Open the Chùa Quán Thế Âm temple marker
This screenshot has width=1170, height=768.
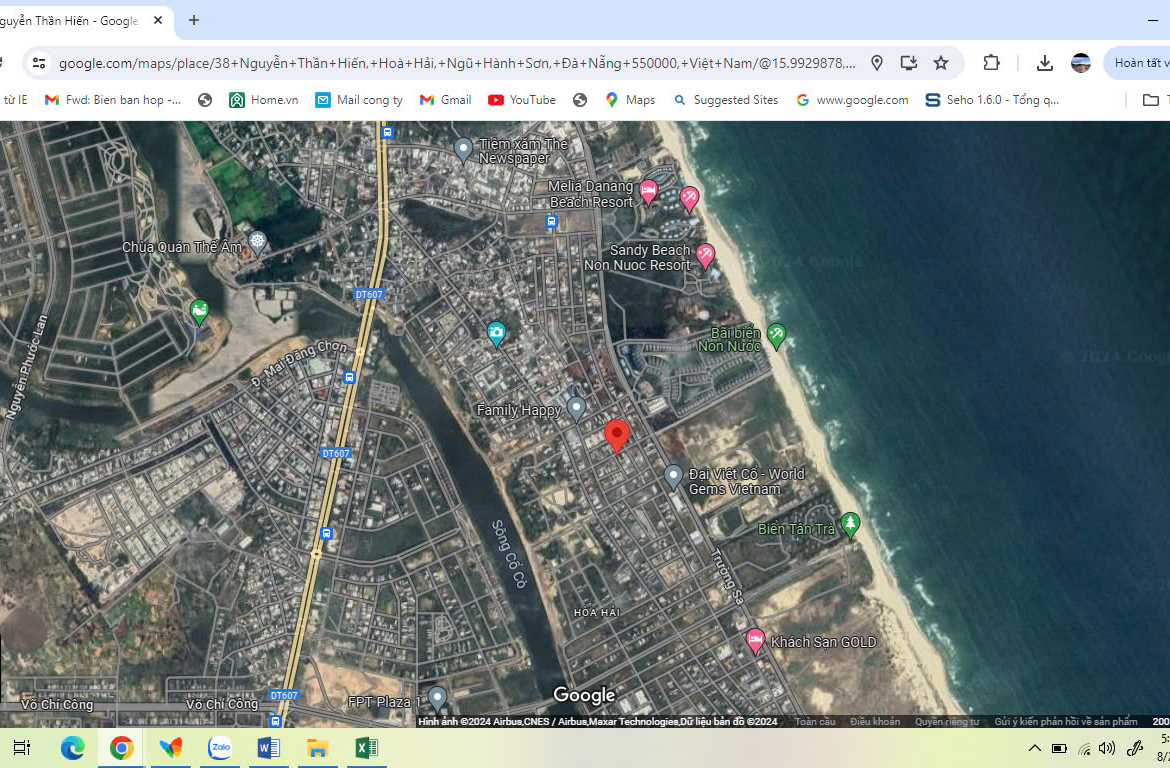click(x=257, y=241)
